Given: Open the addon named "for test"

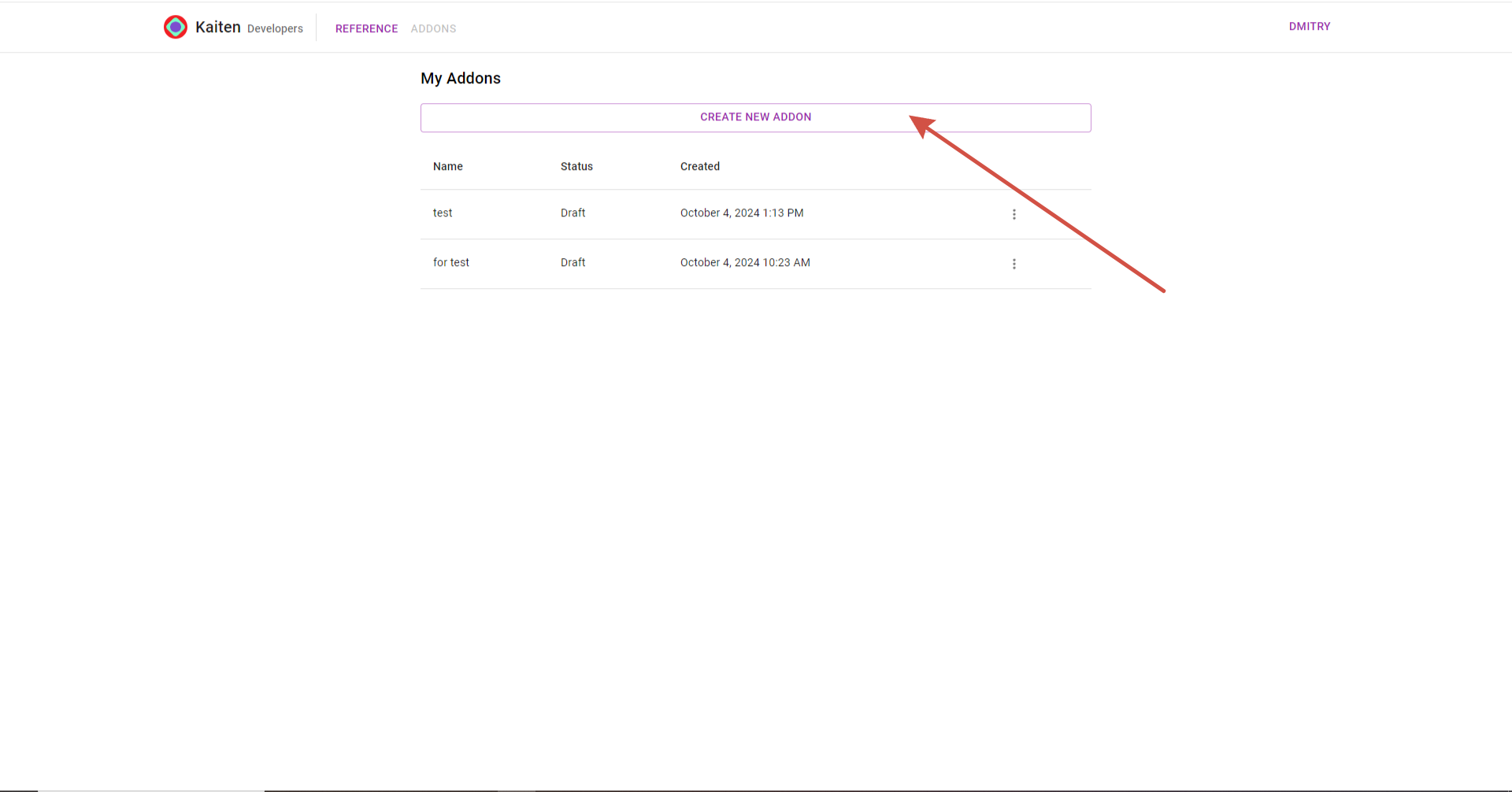Looking at the screenshot, I should (x=450, y=262).
